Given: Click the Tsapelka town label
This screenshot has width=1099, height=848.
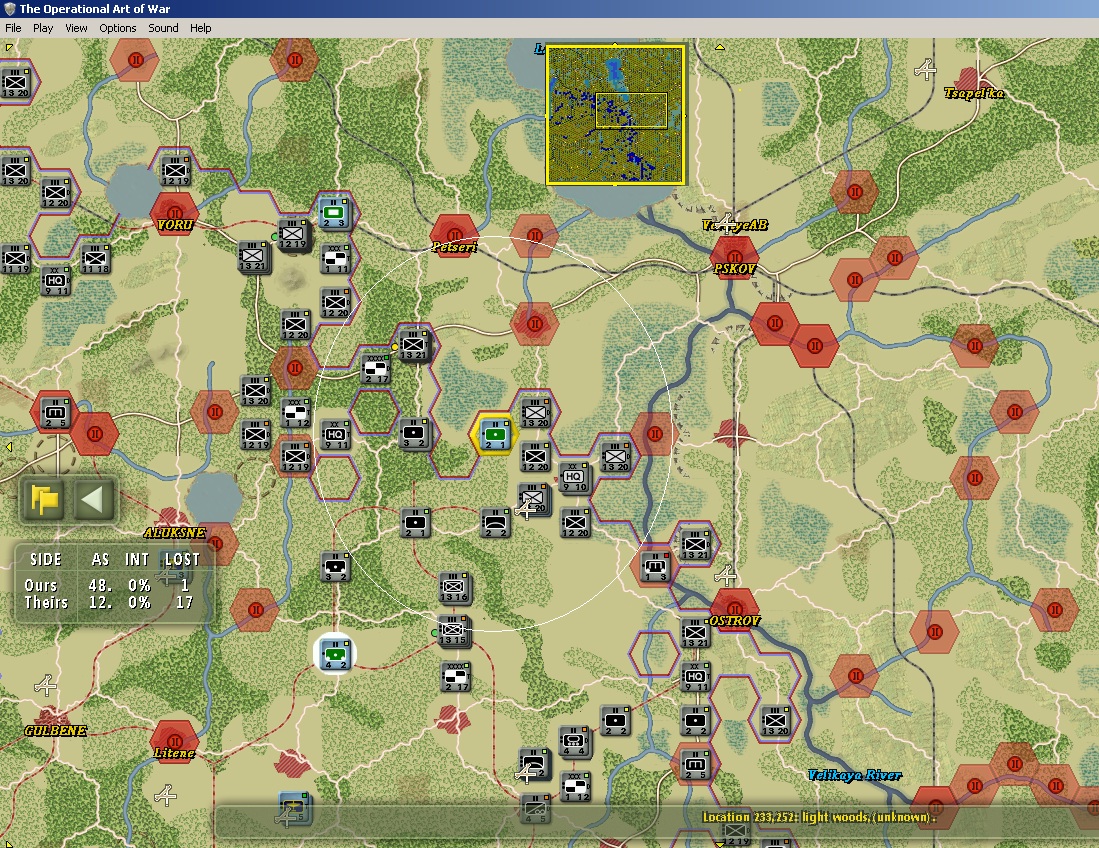Looking at the screenshot, I should (974, 93).
